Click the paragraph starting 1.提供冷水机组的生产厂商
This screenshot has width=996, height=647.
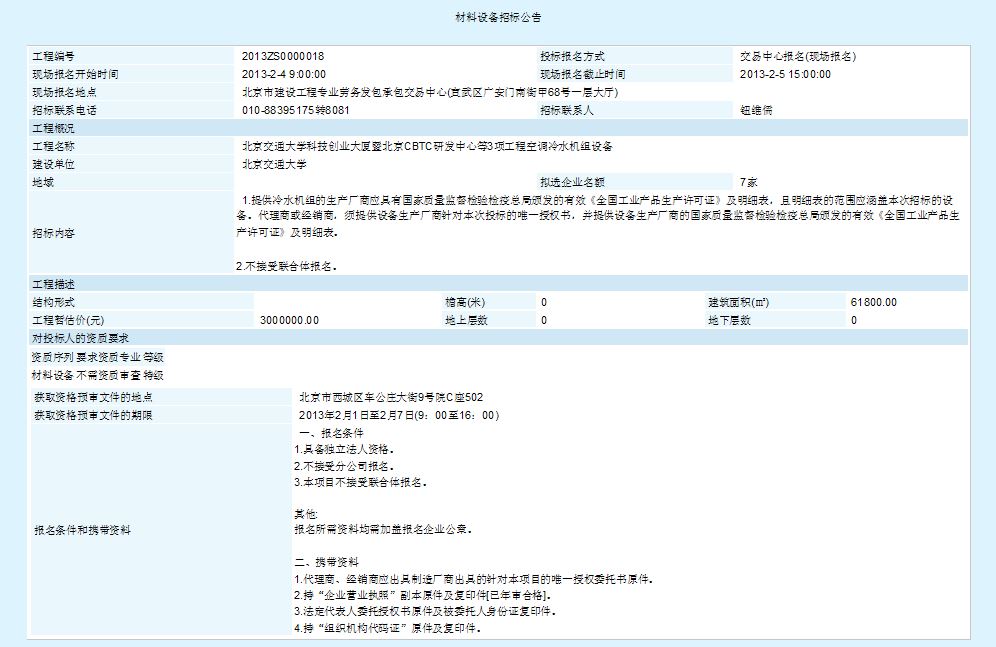pyautogui.click(x=598, y=216)
